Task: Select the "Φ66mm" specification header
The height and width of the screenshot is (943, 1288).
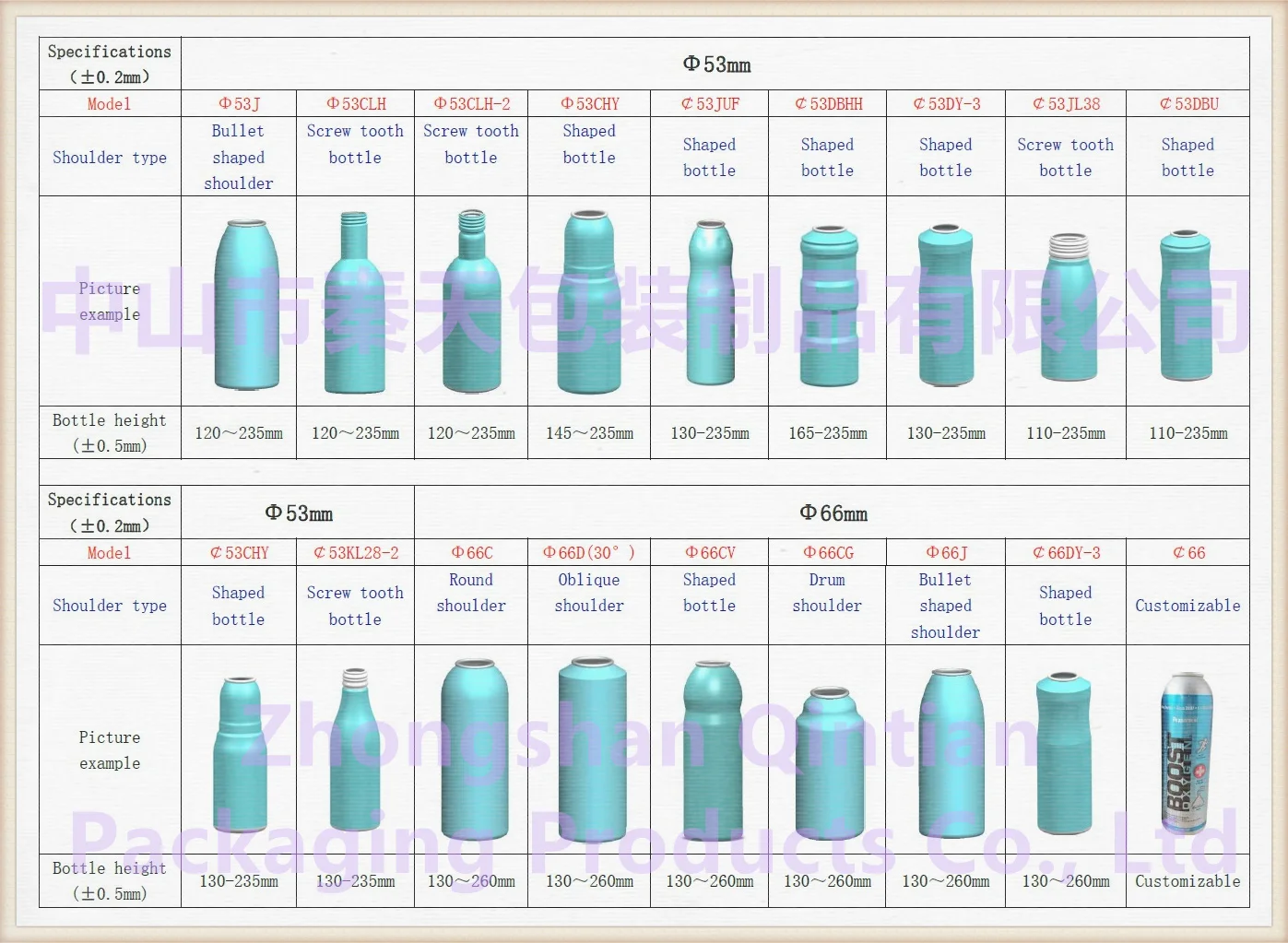Action: [833, 513]
